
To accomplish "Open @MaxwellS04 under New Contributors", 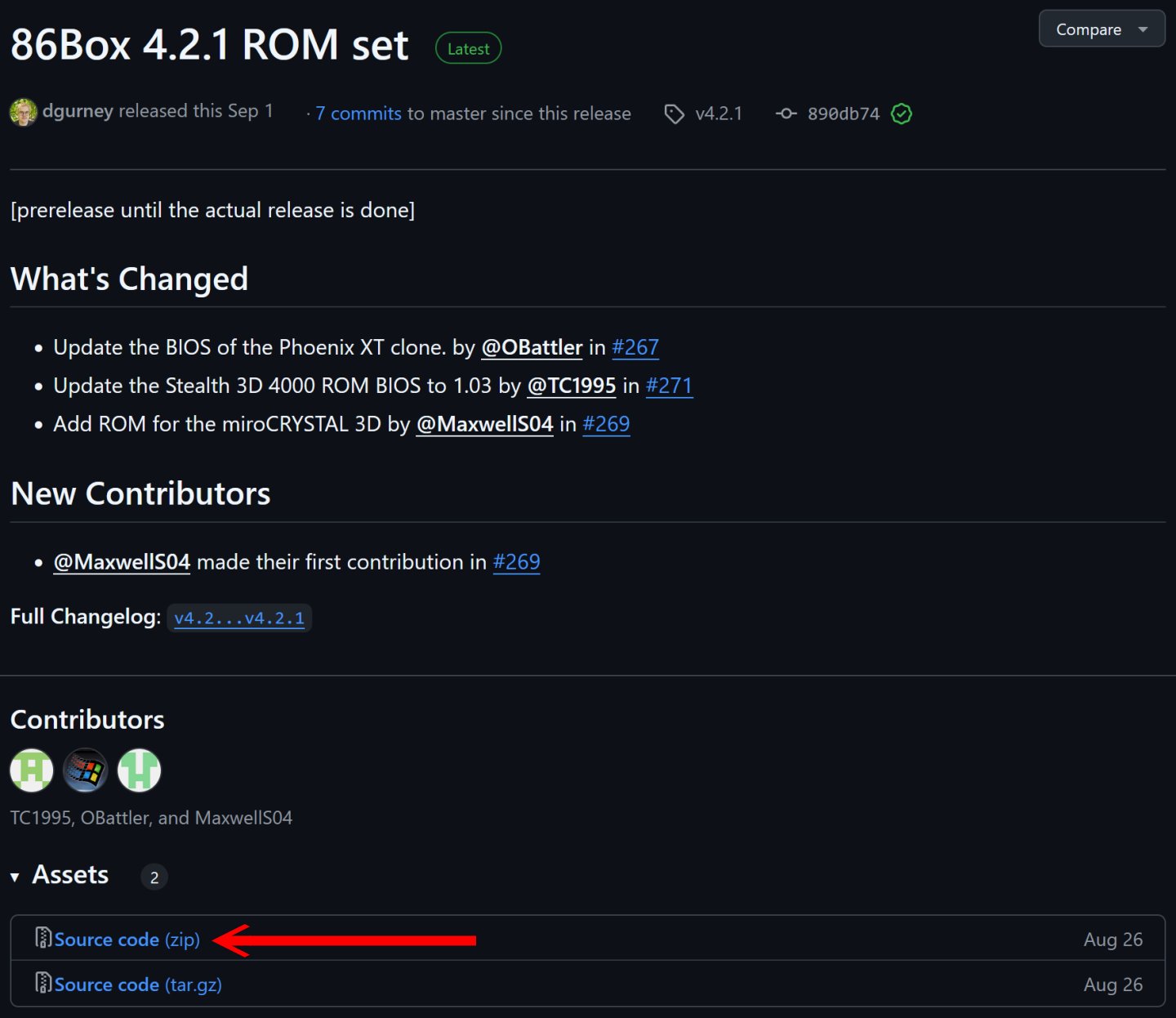I will pos(122,562).
